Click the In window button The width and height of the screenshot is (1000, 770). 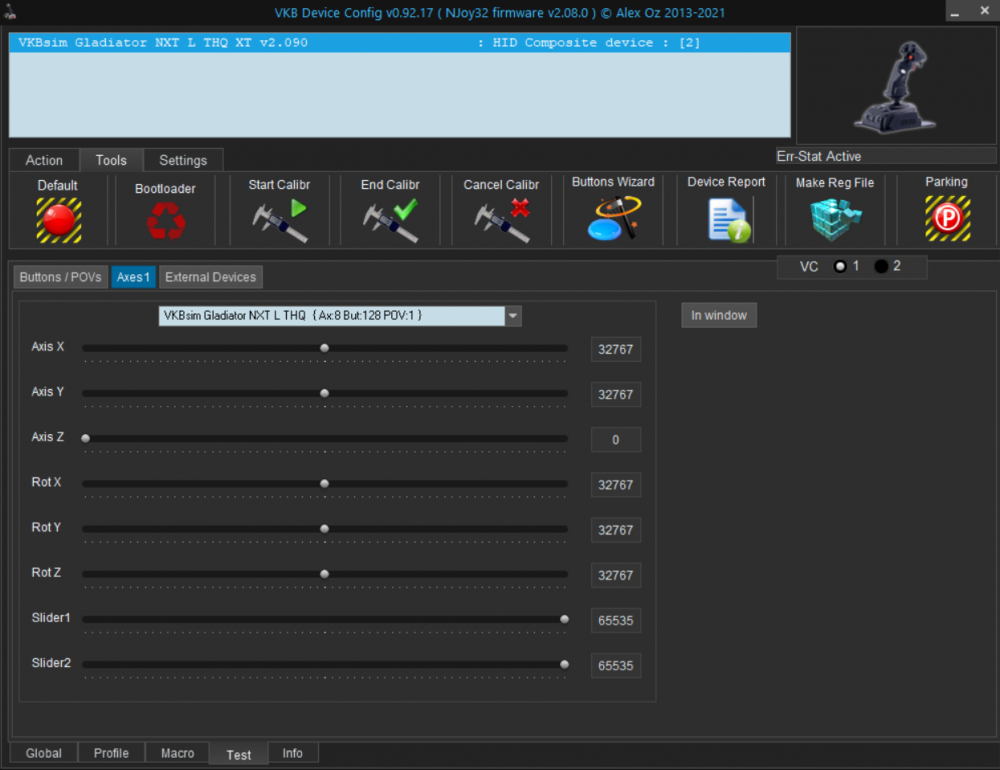[x=719, y=315]
